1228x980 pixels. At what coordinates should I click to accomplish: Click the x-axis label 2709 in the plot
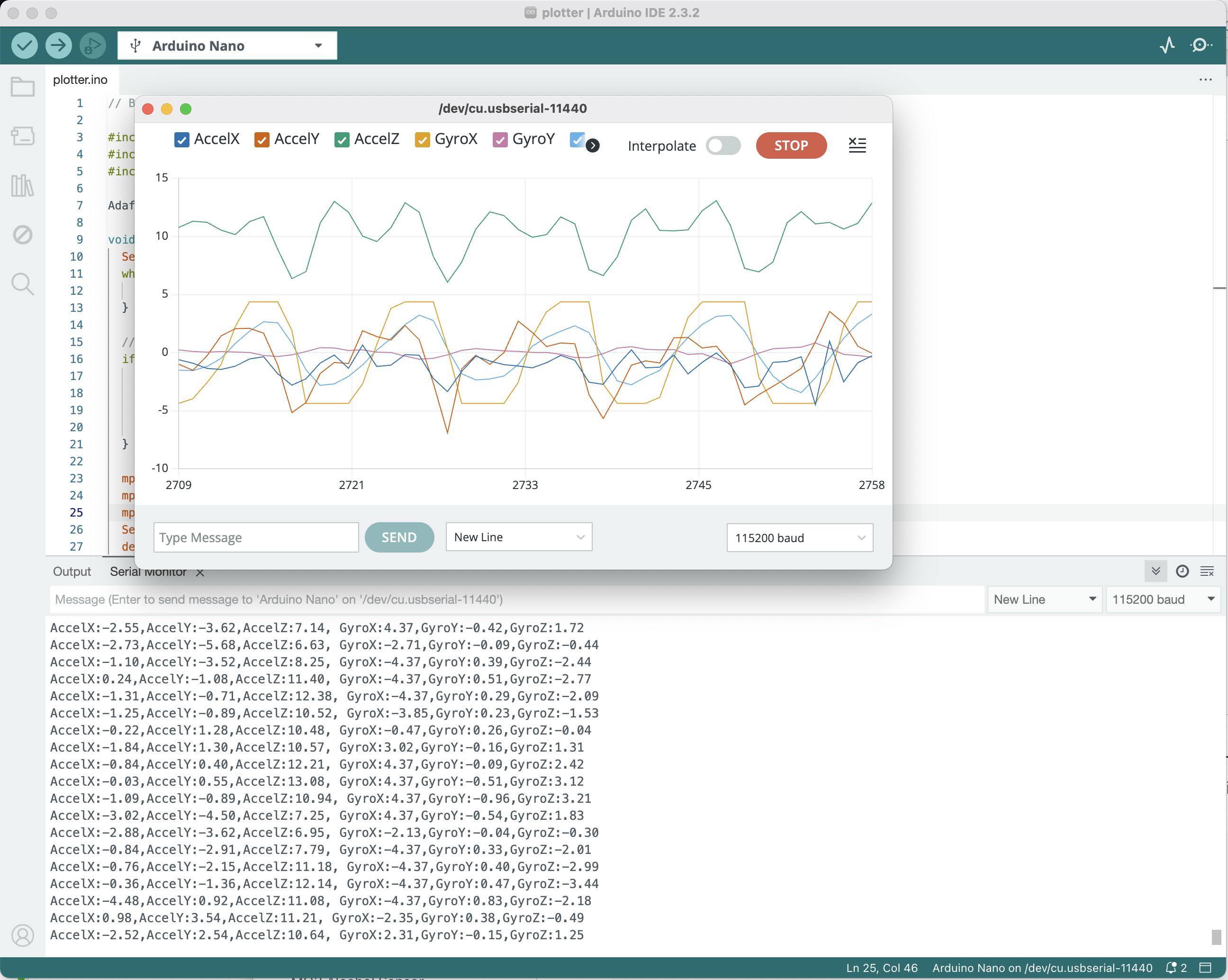pyautogui.click(x=178, y=485)
